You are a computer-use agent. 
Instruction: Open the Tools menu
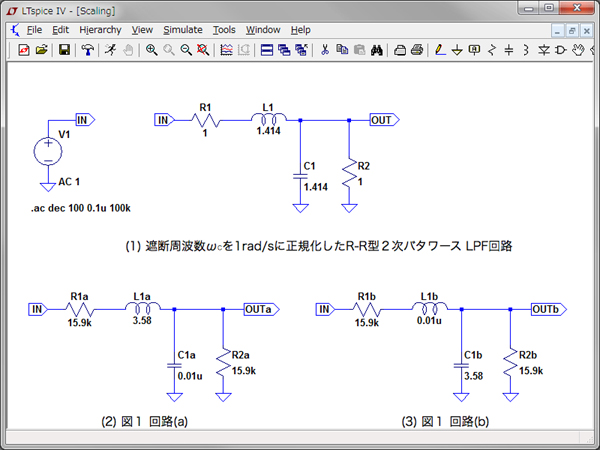(224, 30)
